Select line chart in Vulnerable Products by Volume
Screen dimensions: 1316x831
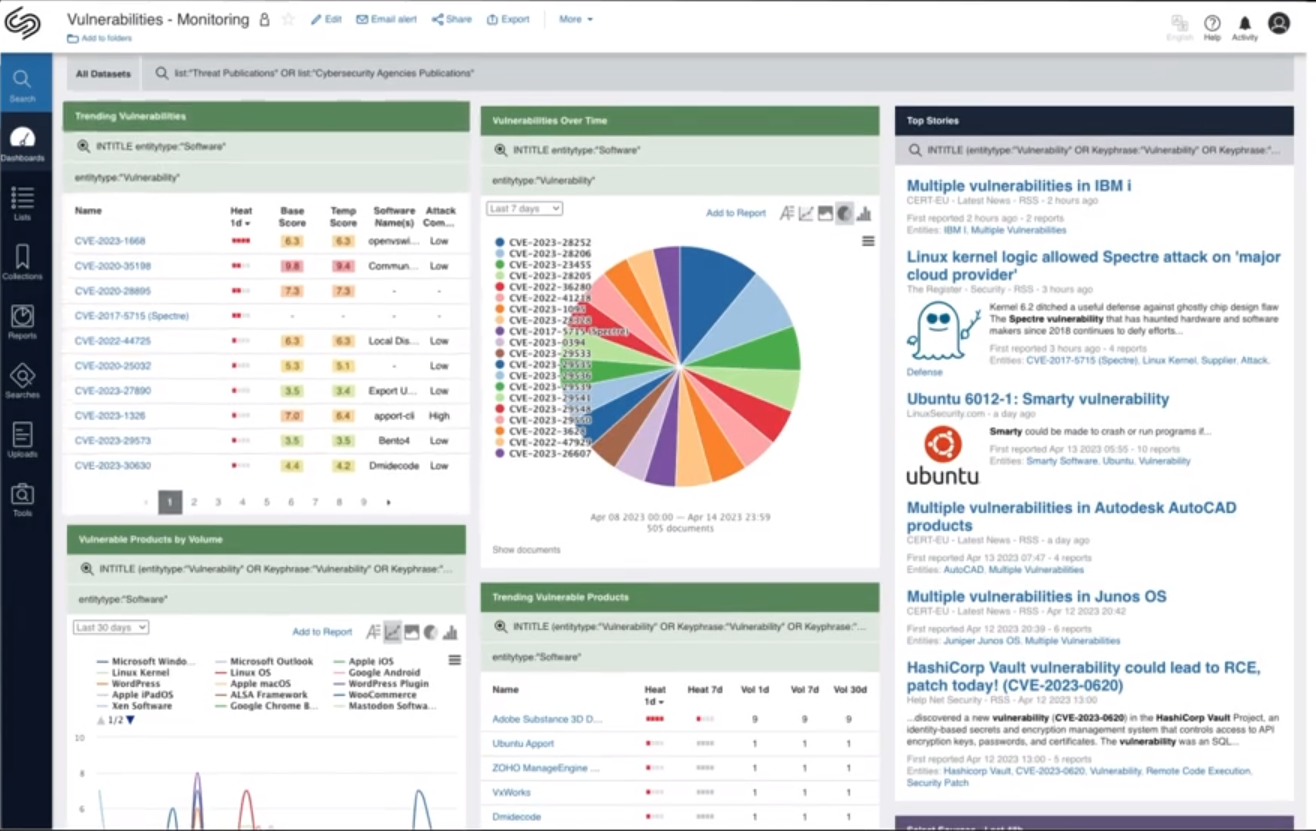click(393, 632)
